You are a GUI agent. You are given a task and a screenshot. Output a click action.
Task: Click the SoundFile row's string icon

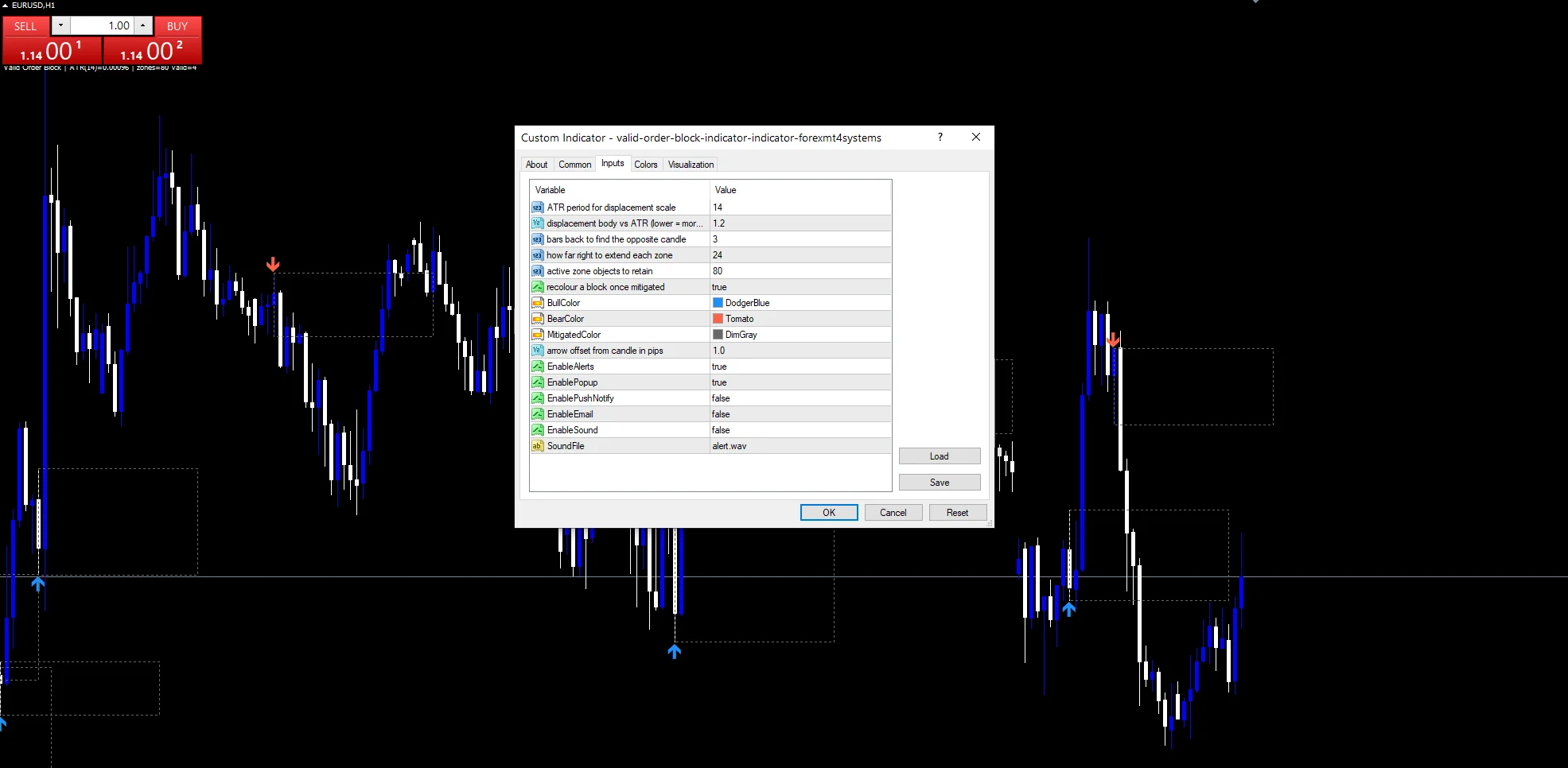click(538, 446)
